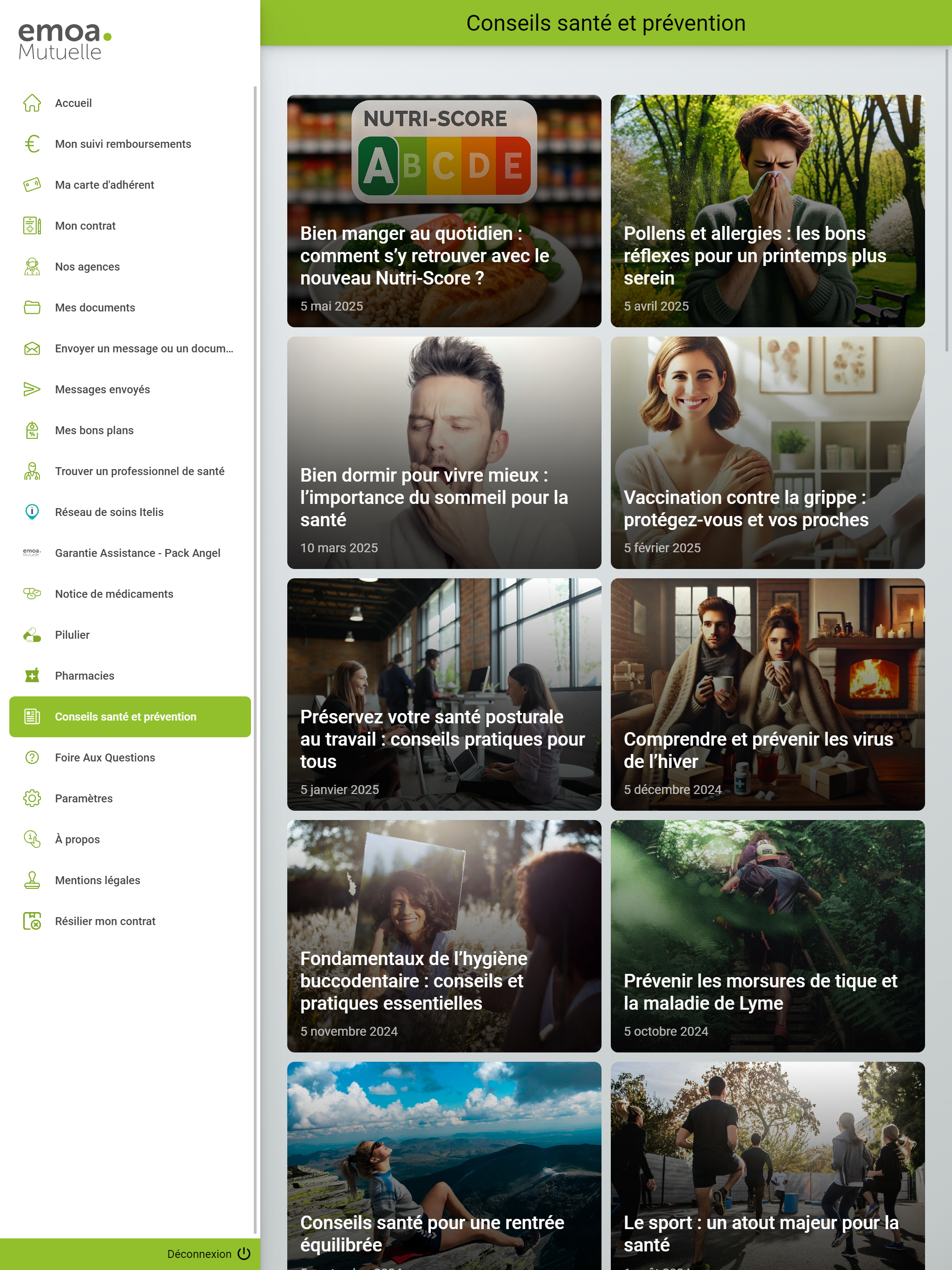Image resolution: width=952 pixels, height=1270 pixels.
Task: Click the Nos agences agent icon
Action: click(32, 266)
